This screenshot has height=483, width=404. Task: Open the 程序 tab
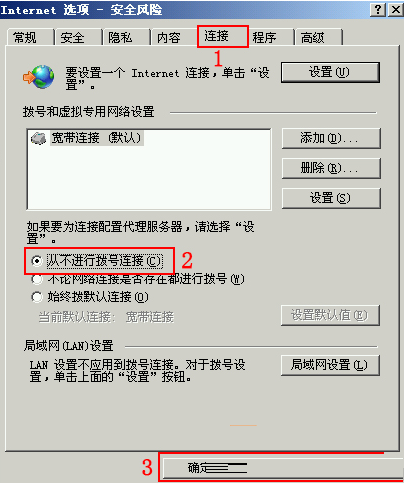271,37
